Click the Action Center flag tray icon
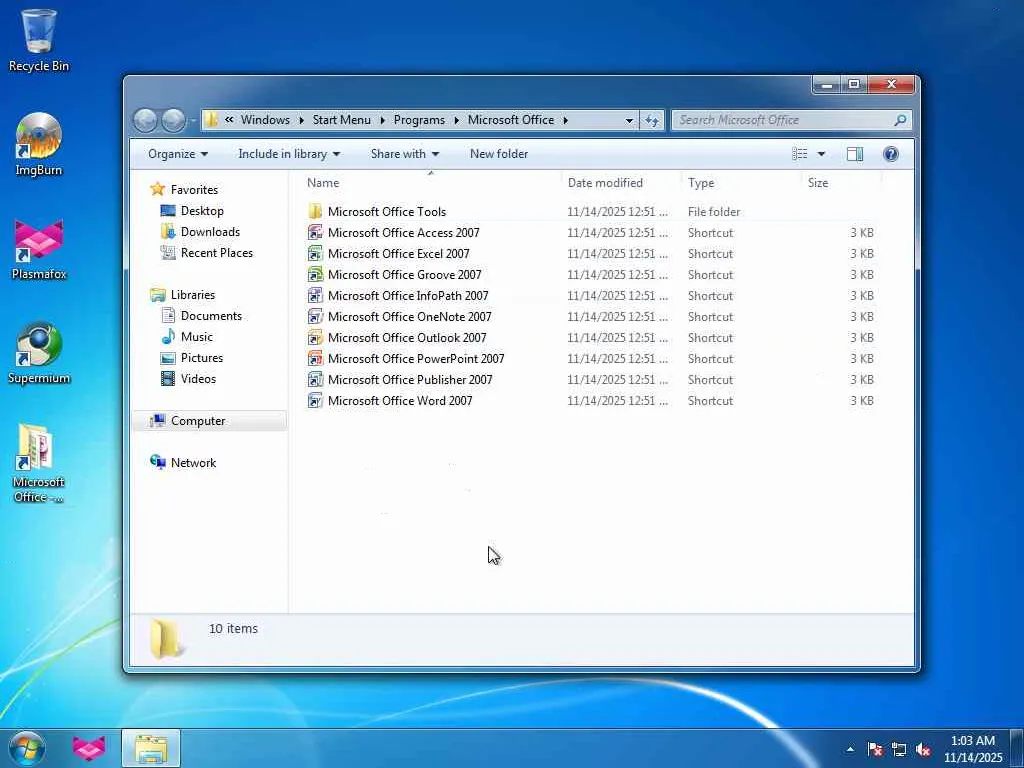 click(x=875, y=750)
